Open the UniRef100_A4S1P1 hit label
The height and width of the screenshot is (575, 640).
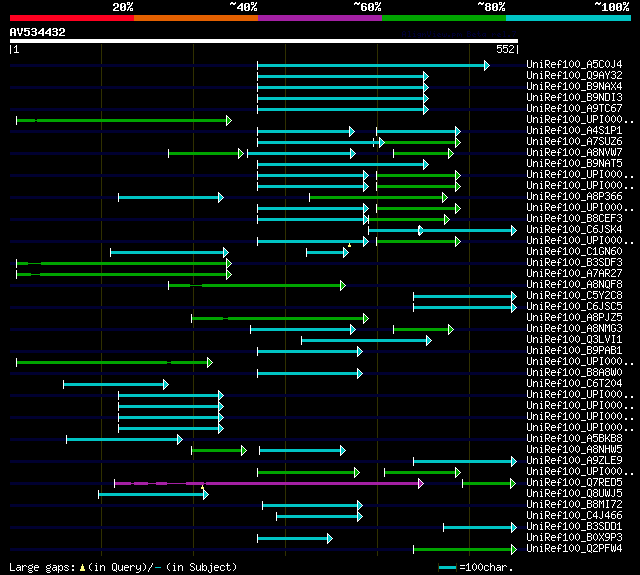click(x=574, y=131)
